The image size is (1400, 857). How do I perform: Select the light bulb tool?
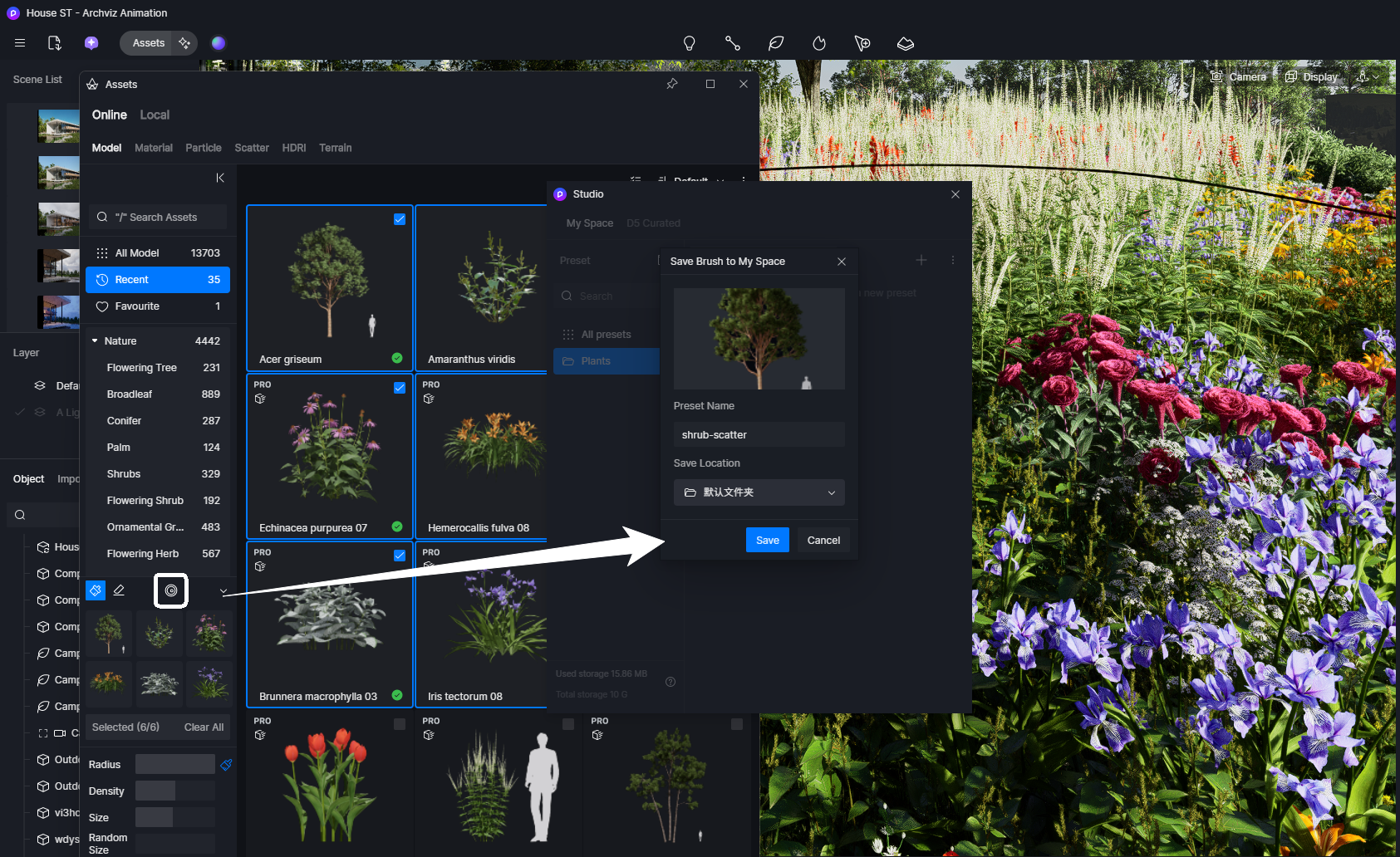[689, 43]
